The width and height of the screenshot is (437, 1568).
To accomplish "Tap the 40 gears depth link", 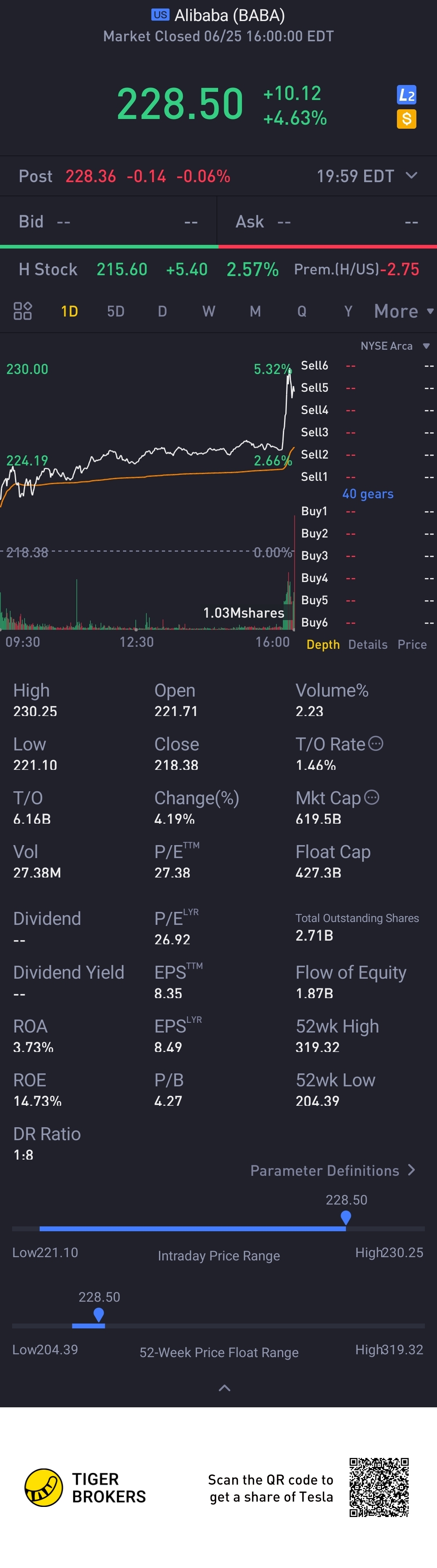I will 368,494.
